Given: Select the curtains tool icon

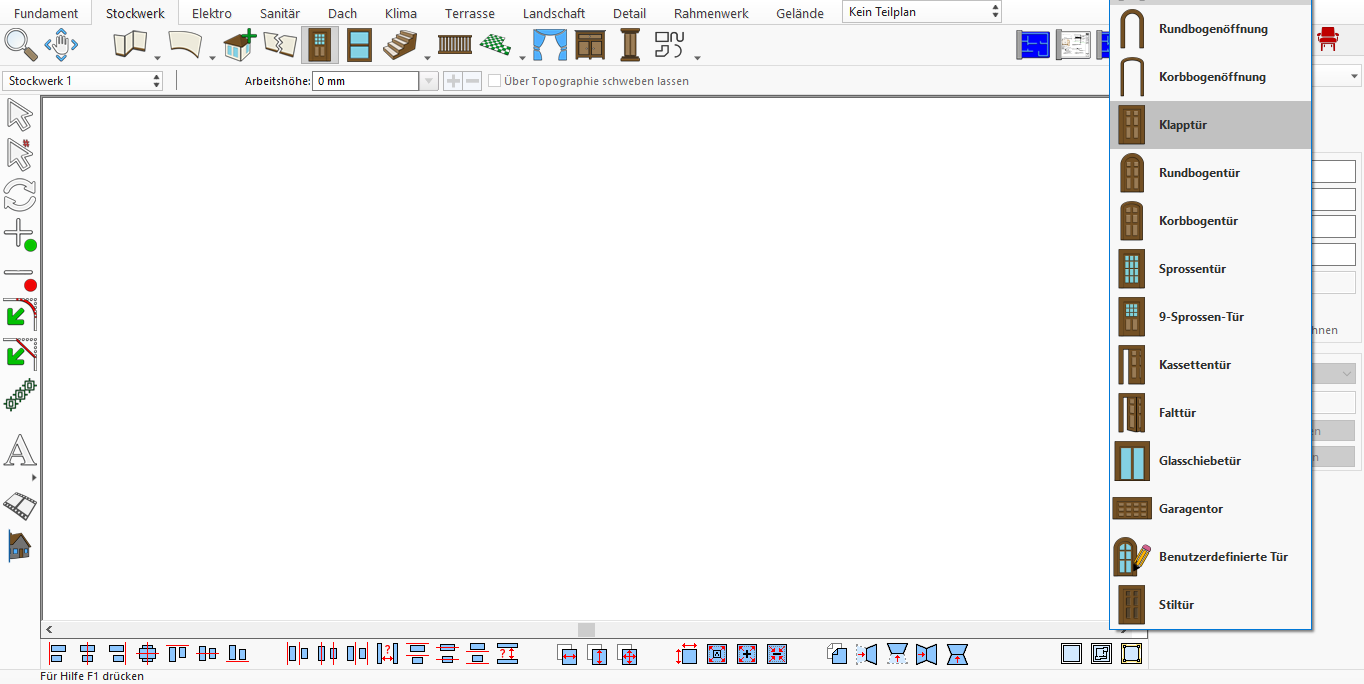Looking at the screenshot, I should click(x=549, y=45).
